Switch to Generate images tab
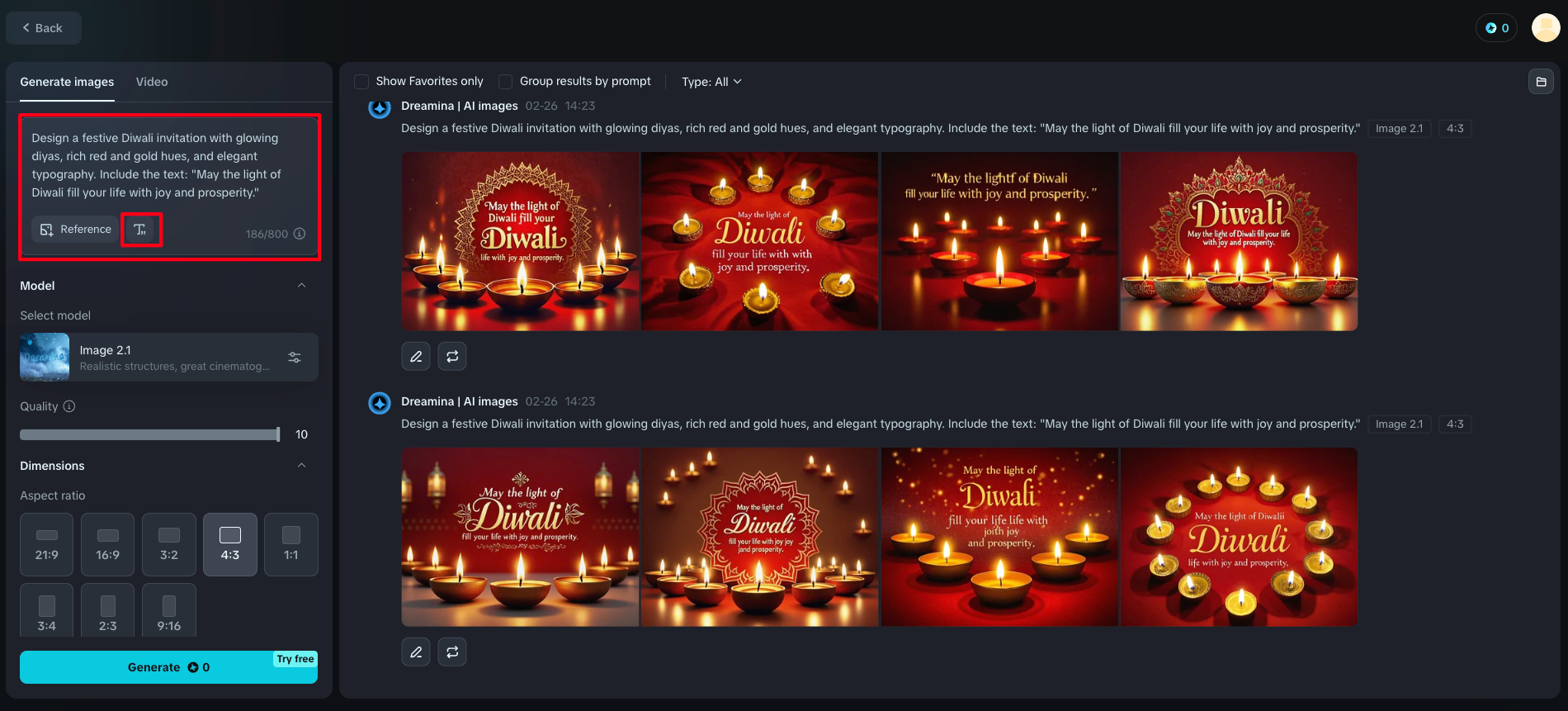 pyautogui.click(x=68, y=82)
